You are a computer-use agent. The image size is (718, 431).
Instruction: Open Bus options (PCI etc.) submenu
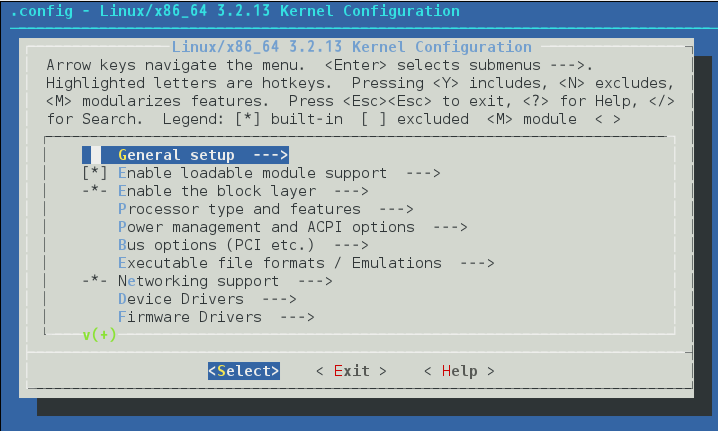pos(243,245)
